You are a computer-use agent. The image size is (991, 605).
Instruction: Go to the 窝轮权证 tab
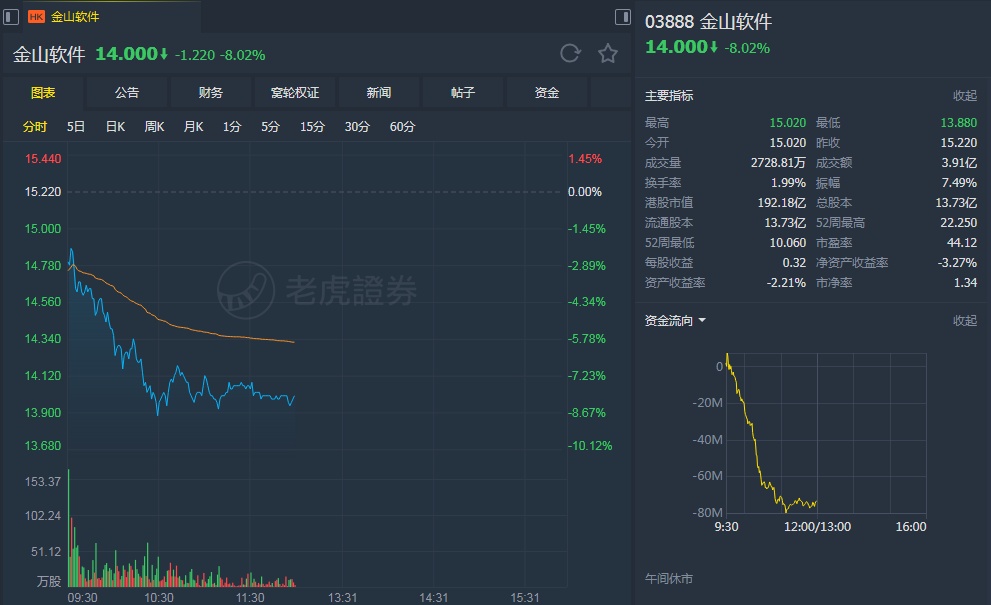(x=295, y=93)
